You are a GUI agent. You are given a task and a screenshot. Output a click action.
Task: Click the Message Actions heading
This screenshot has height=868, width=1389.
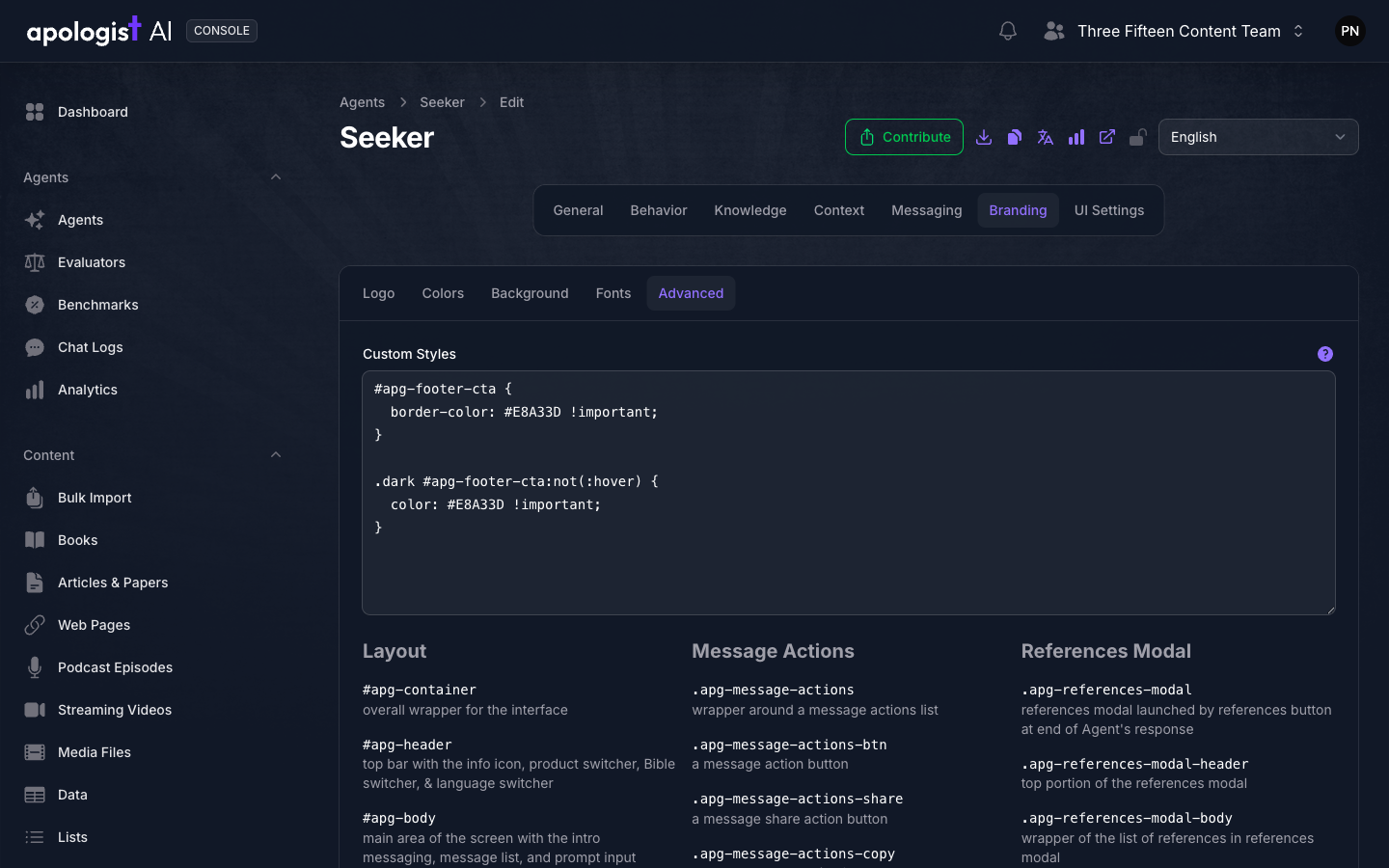[773, 651]
